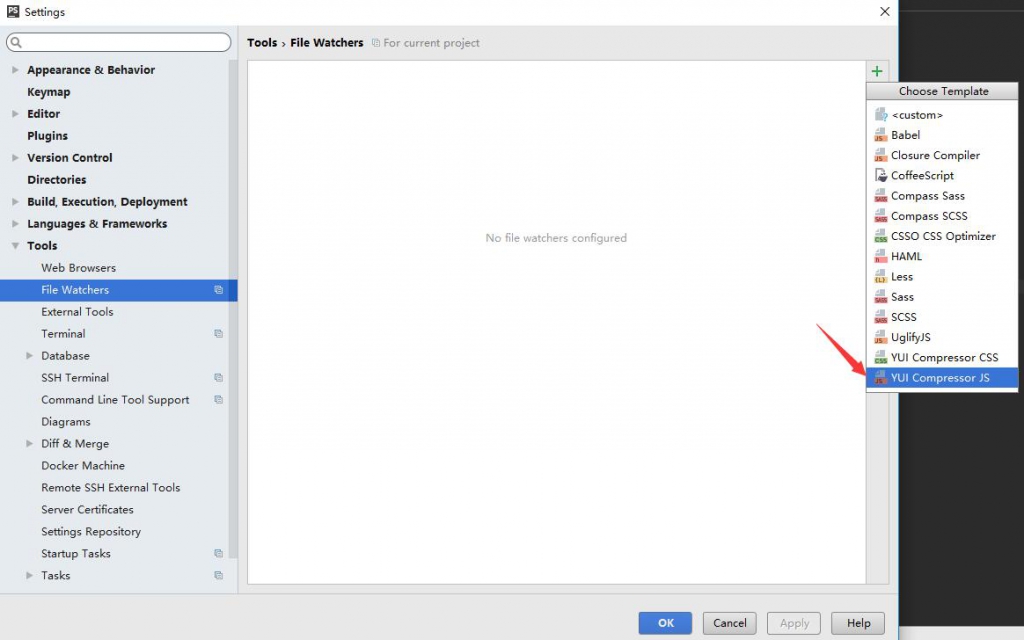Click the For current project scope icon
The height and width of the screenshot is (640, 1024).
click(x=376, y=43)
